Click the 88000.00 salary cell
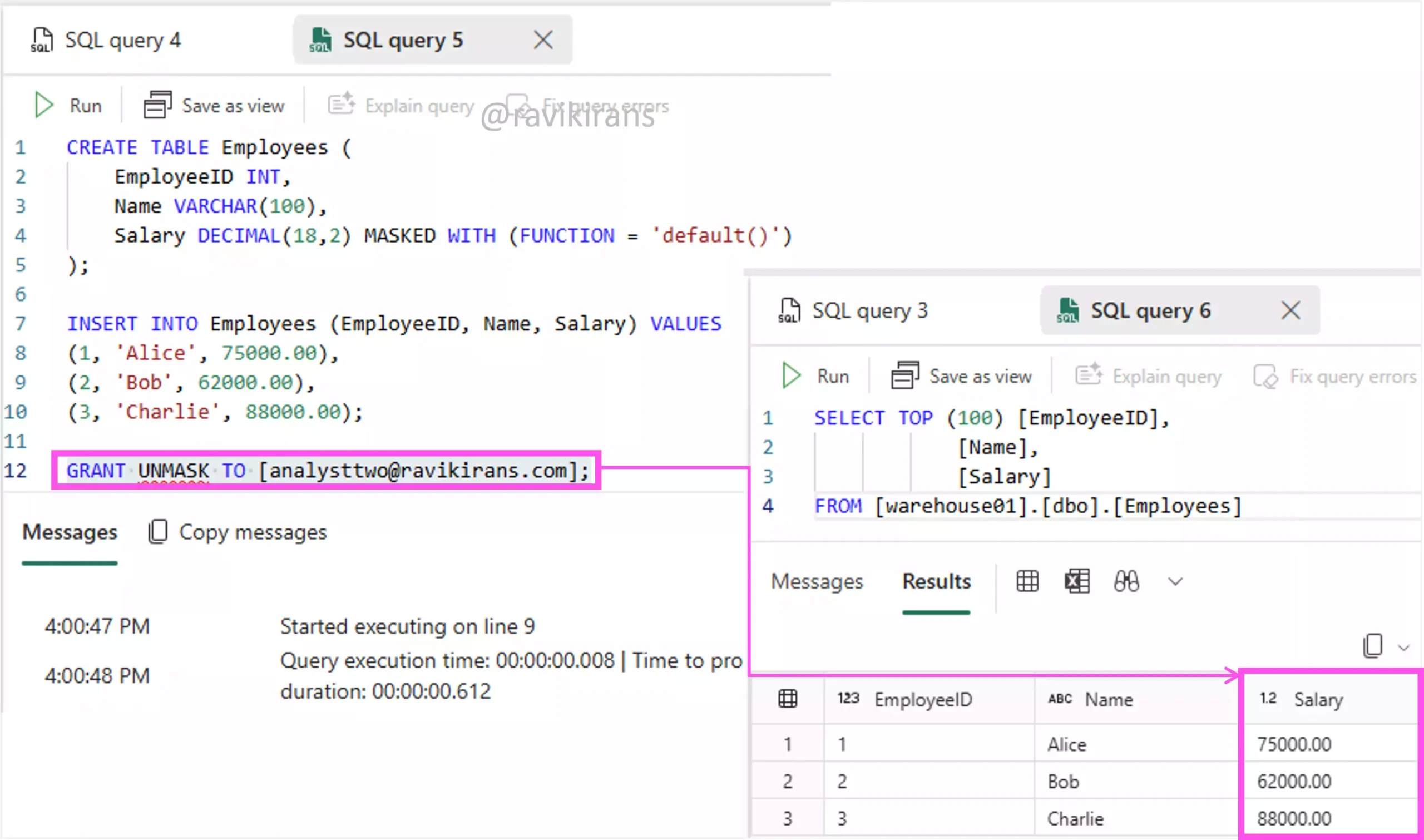 (x=1330, y=819)
